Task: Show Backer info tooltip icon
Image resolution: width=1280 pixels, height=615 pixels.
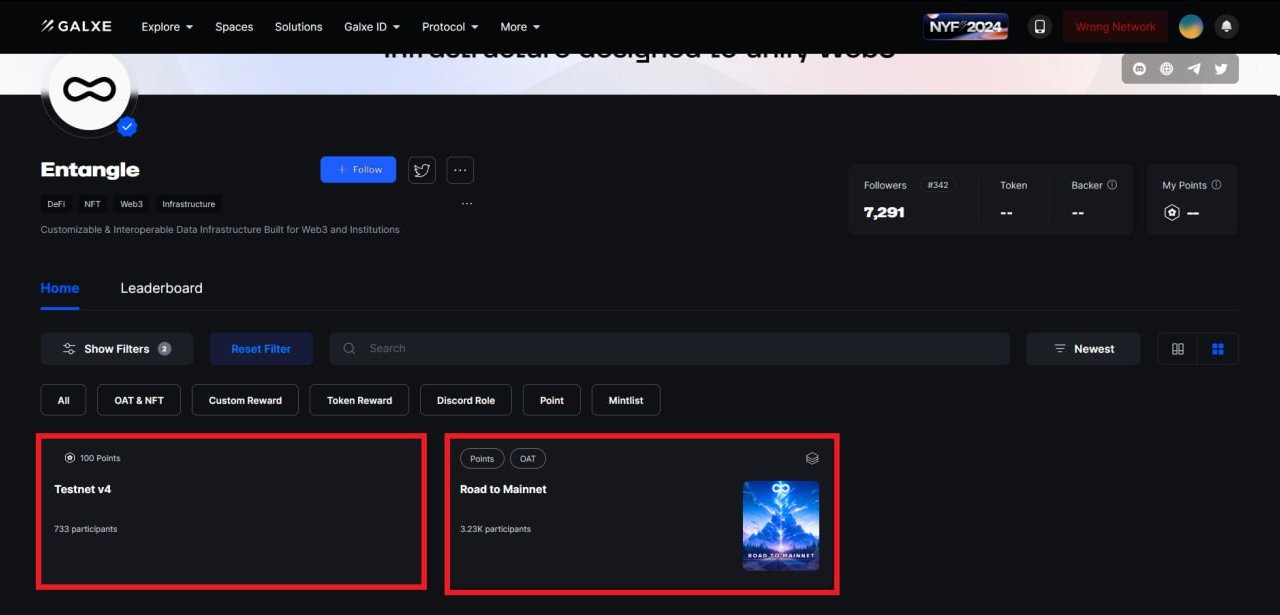Action: click(1112, 185)
